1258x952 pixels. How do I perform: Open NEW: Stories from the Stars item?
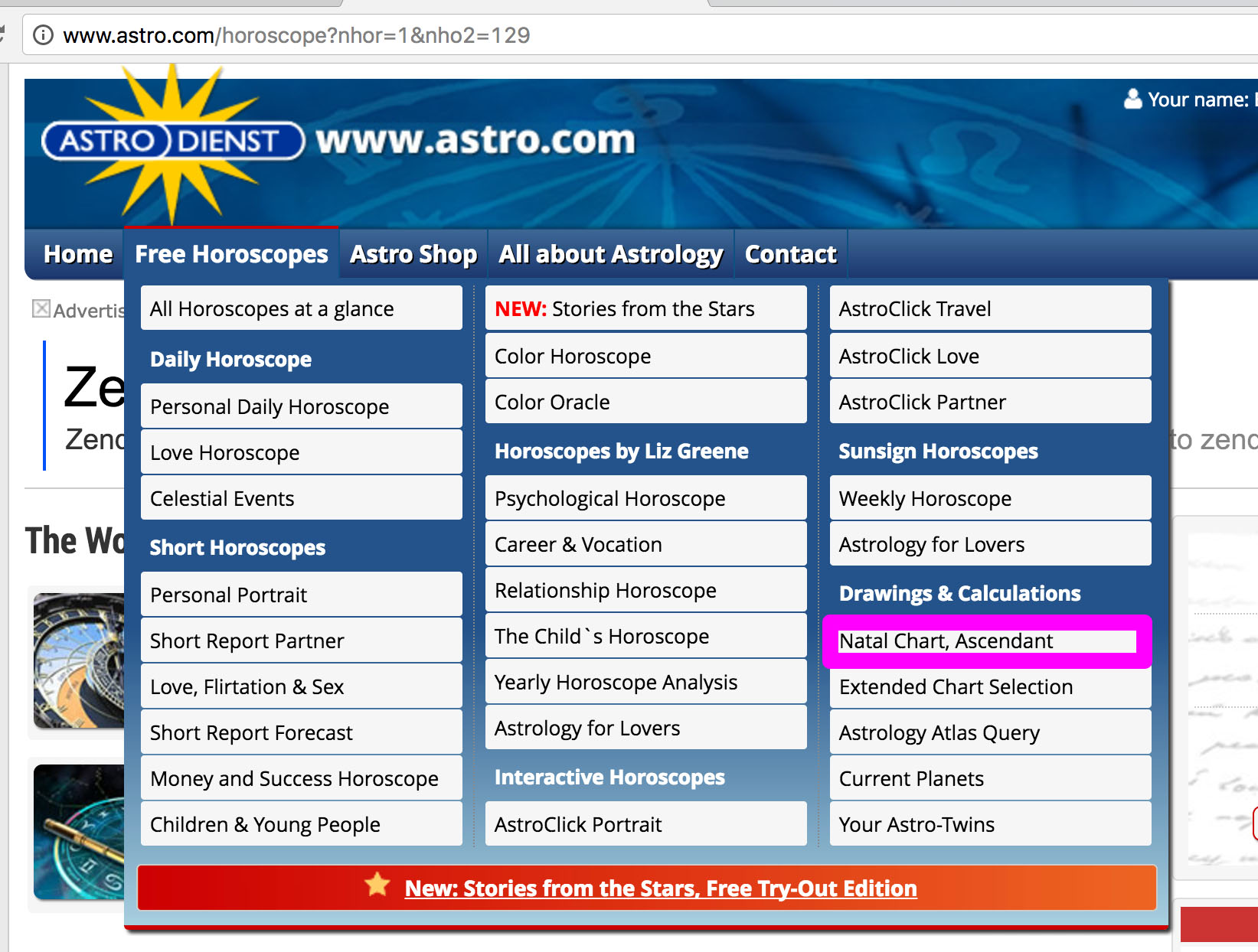click(x=646, y=308)
